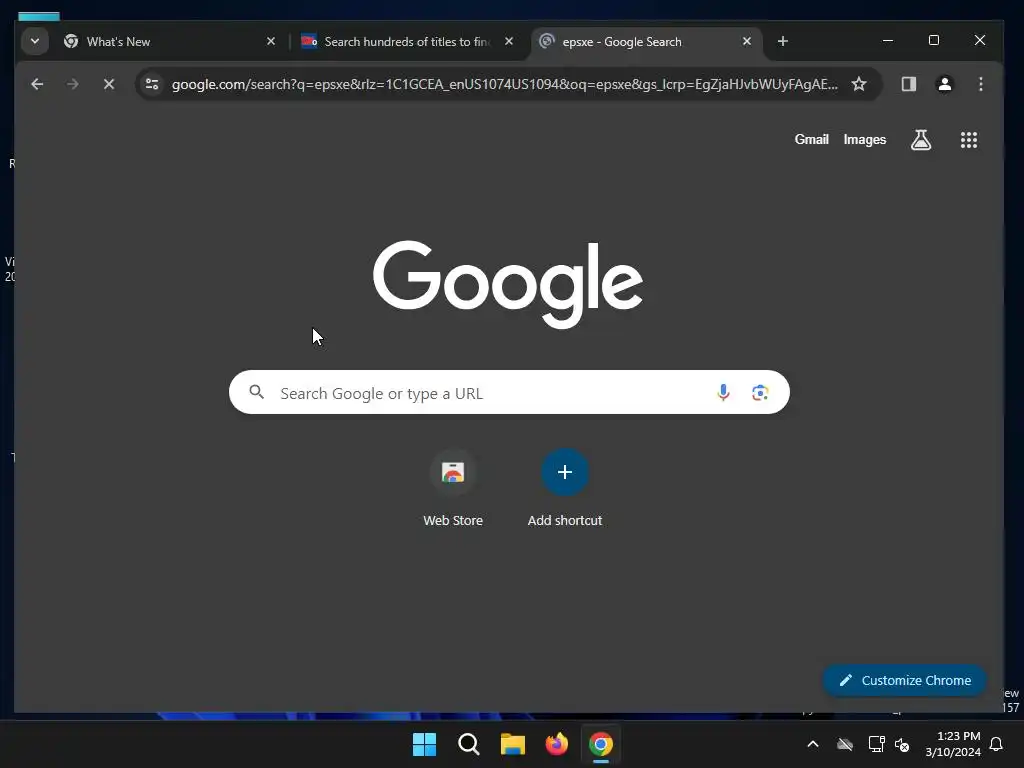Open the Chrome three-dot menu

pos(980,84)
